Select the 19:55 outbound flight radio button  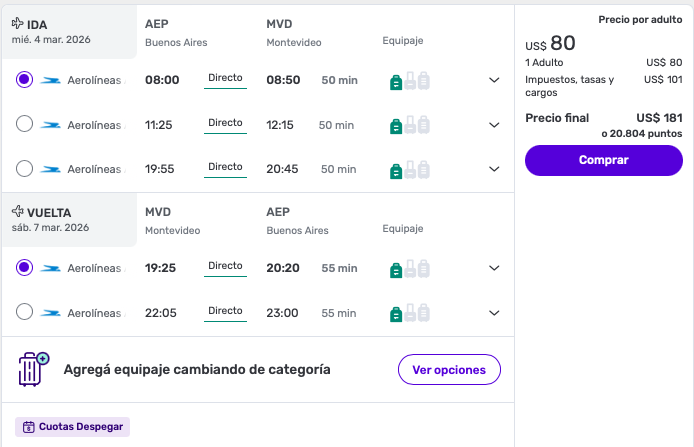[x=25, y=169]
